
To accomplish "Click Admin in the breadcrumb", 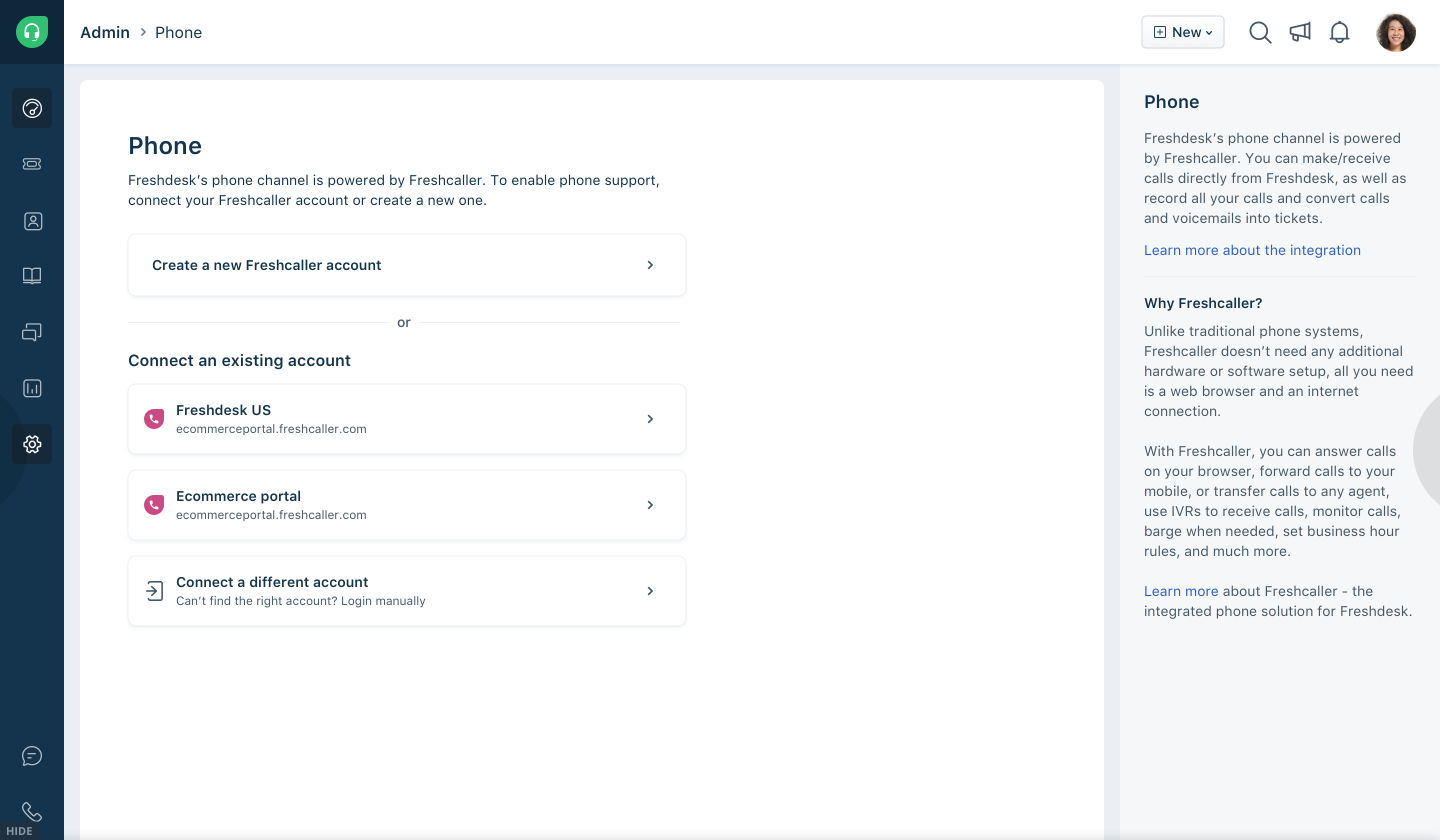I will pos(105,32).
